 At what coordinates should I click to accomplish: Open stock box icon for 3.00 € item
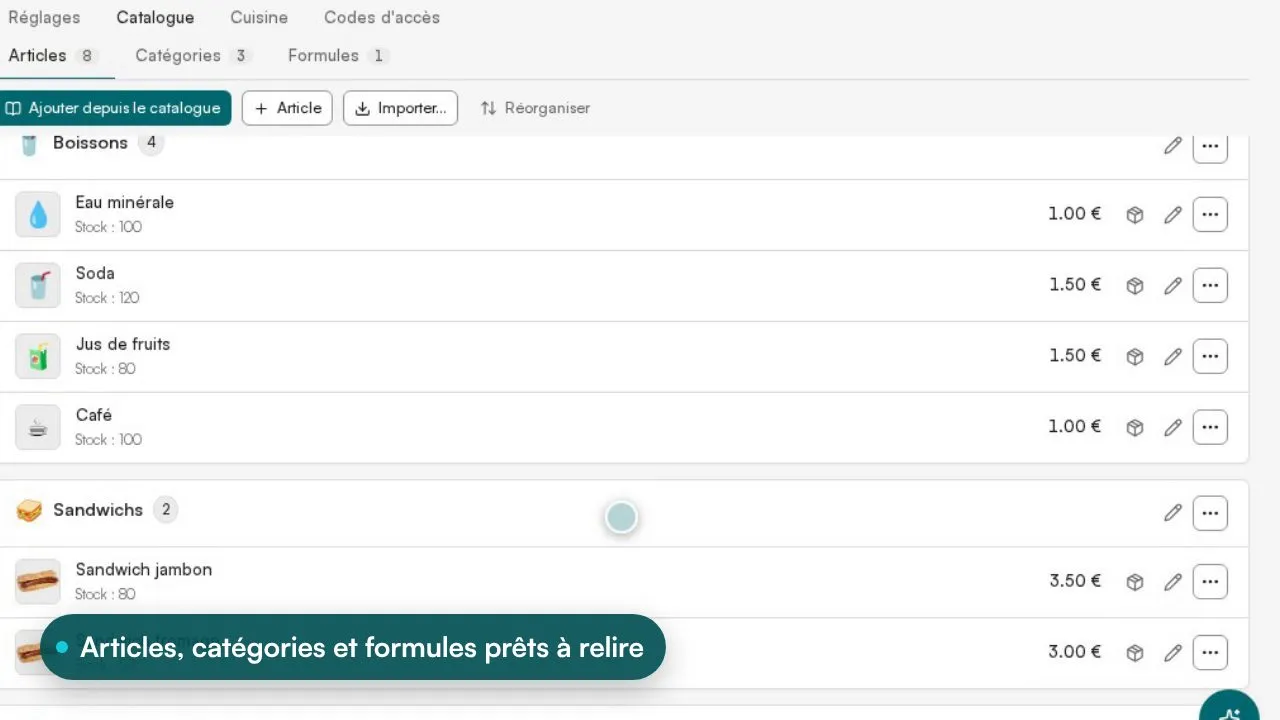(x=1135, y=653)
